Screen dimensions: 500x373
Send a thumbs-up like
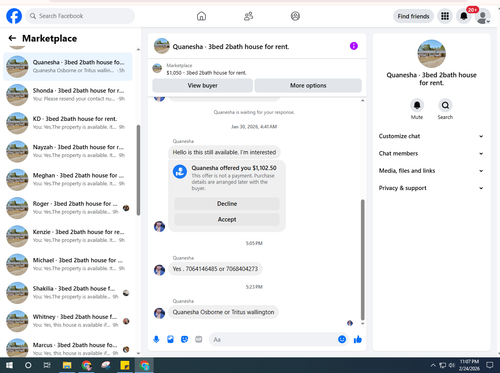[358, 339]
